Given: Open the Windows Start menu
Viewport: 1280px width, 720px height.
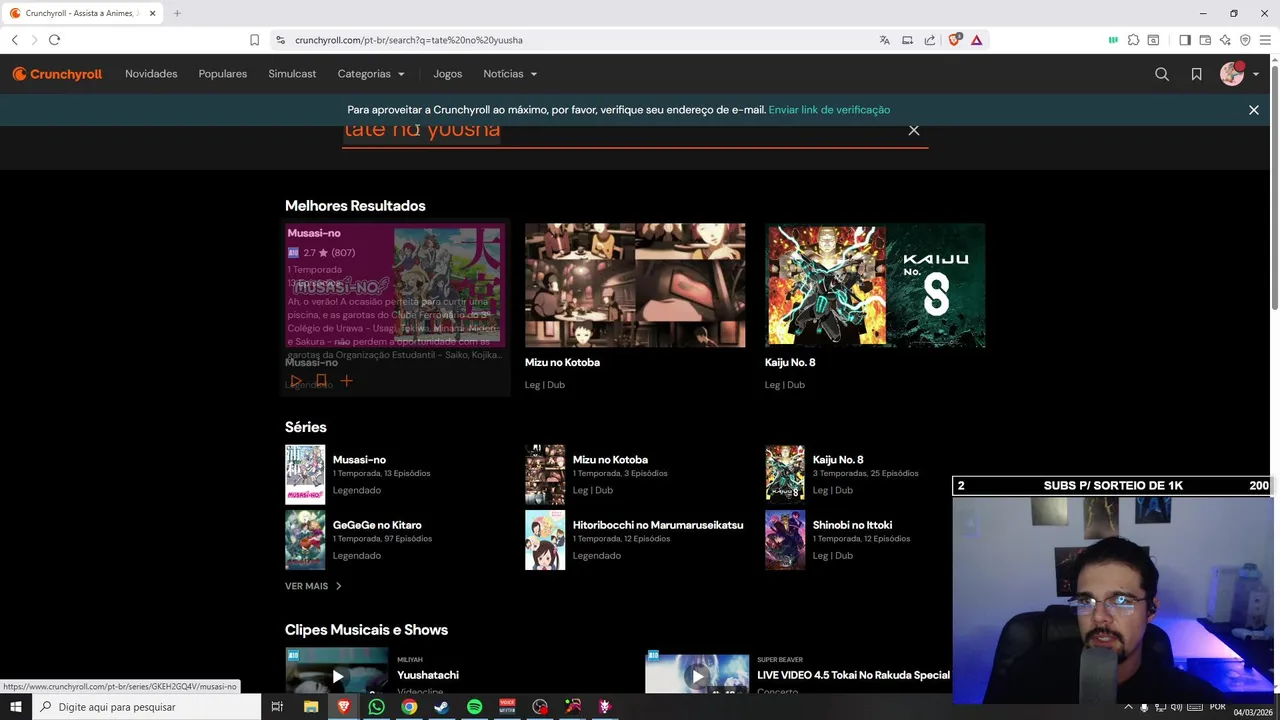Looking at the screenshot, I should (x=15, y=707).
